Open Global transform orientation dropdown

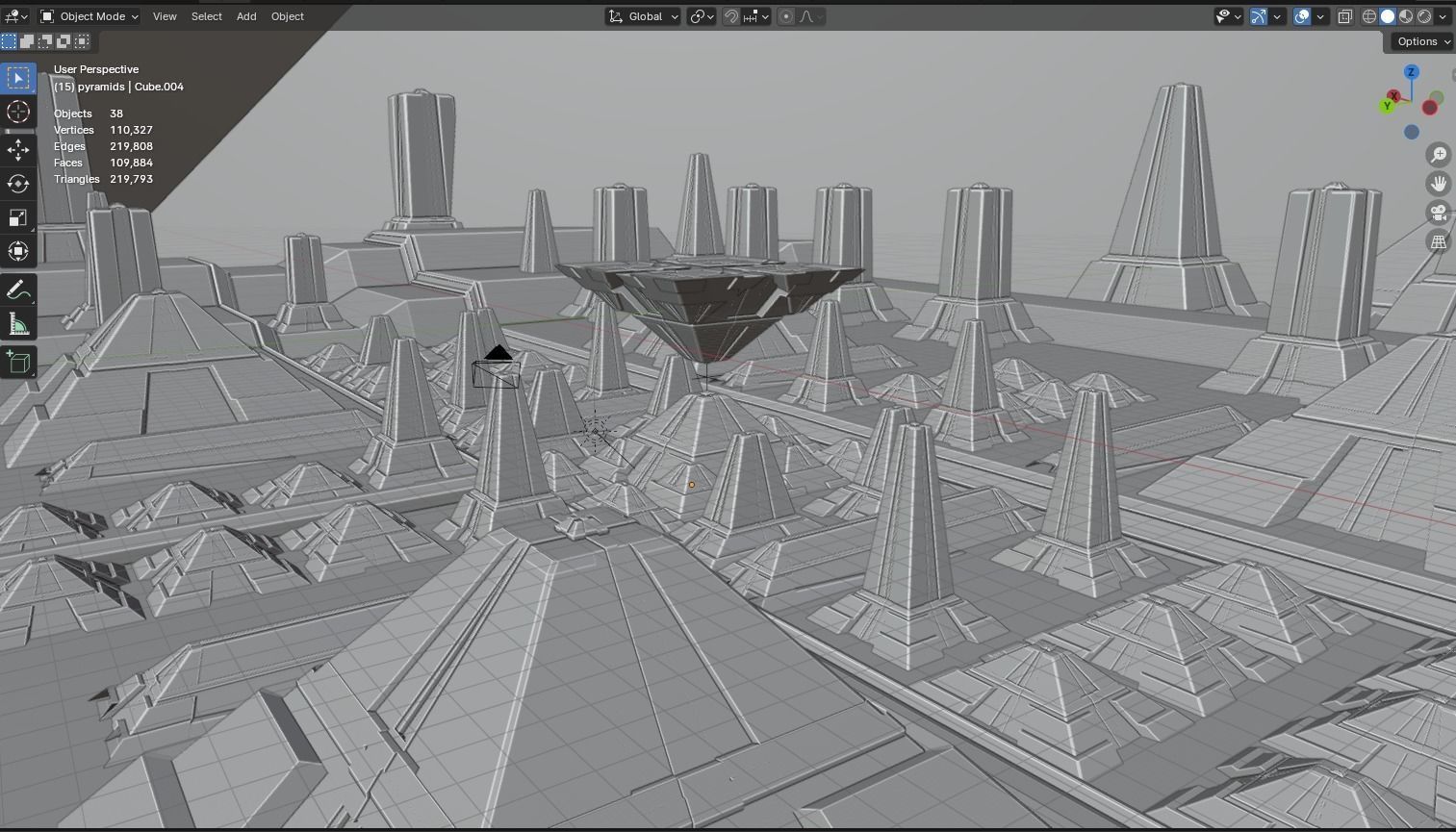pyautogui.click(x=643, y=16)
